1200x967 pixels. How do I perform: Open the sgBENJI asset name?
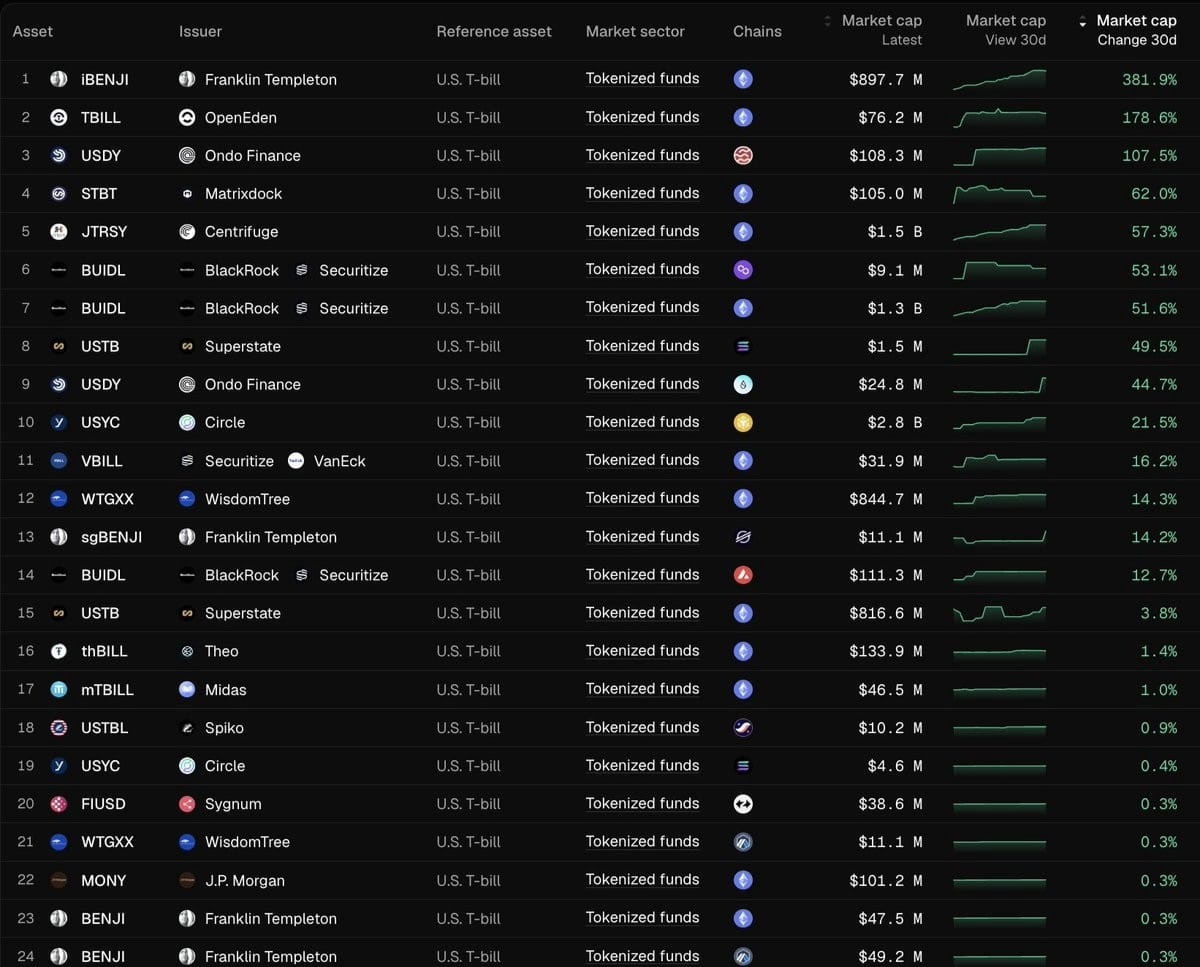click(111, 537)
